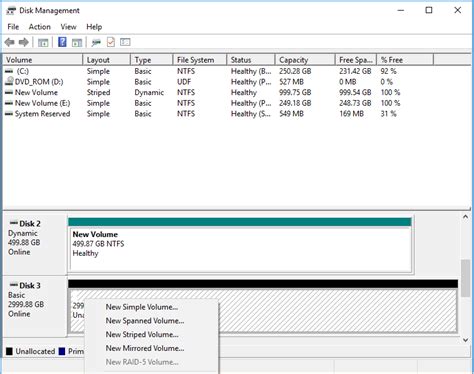
Task: Sort by the File System column header
Action: pos(200,60)
